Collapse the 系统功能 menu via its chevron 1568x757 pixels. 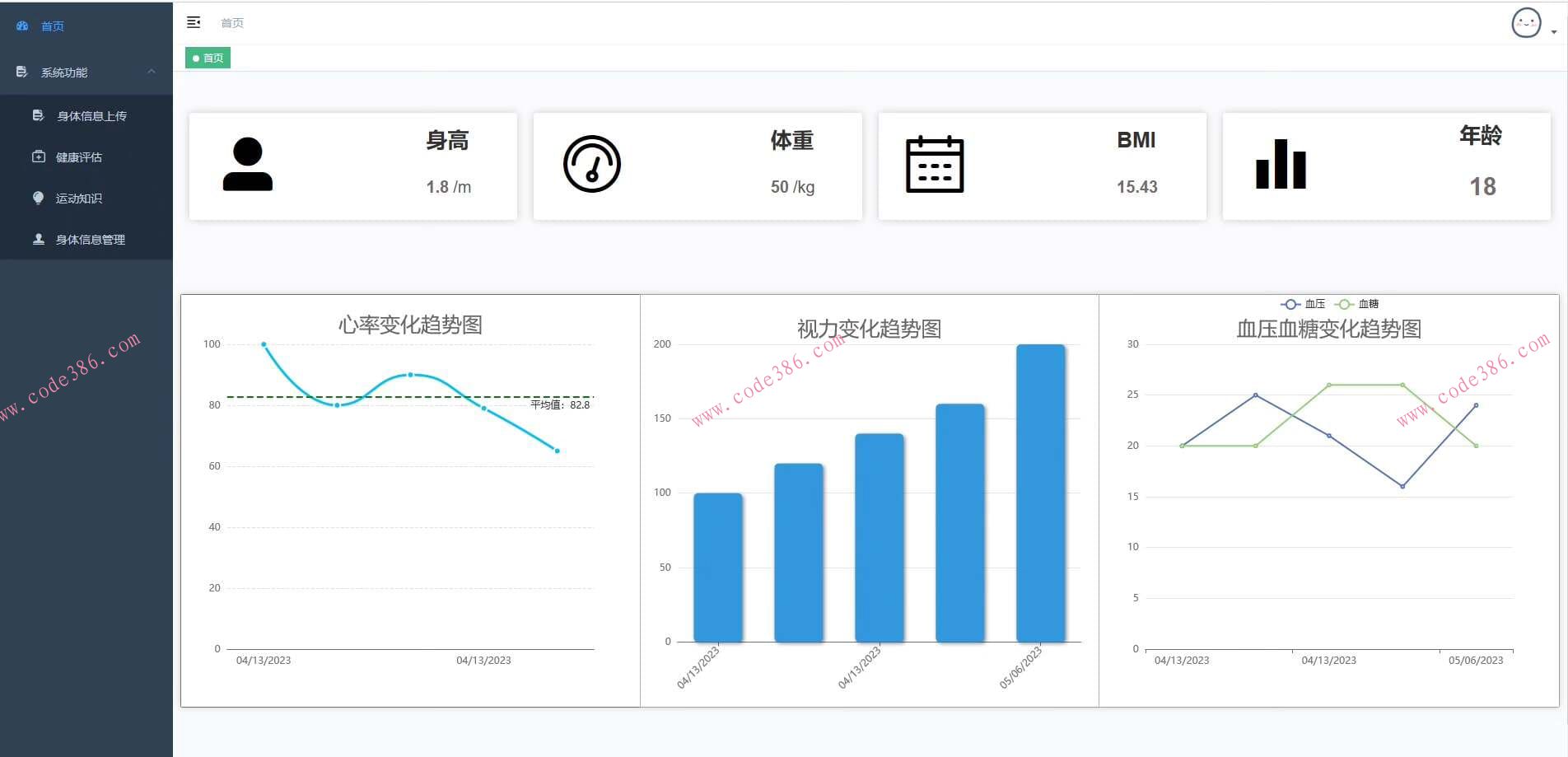pos(151,72)
